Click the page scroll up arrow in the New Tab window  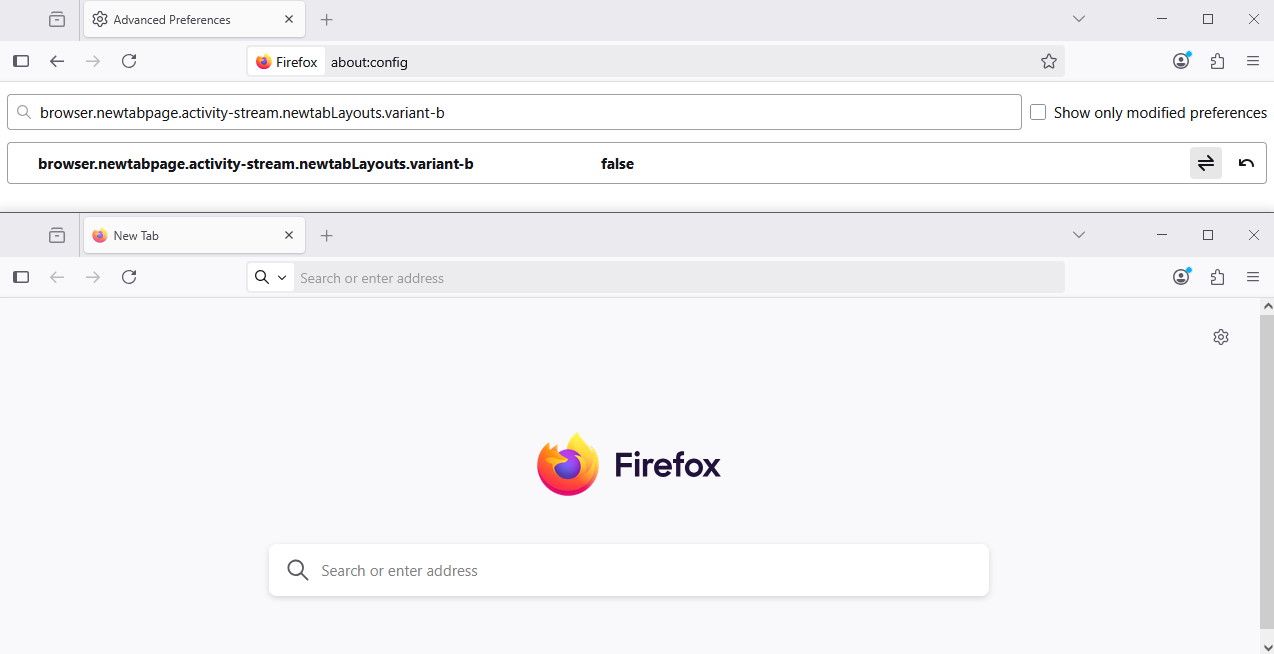1267,305
